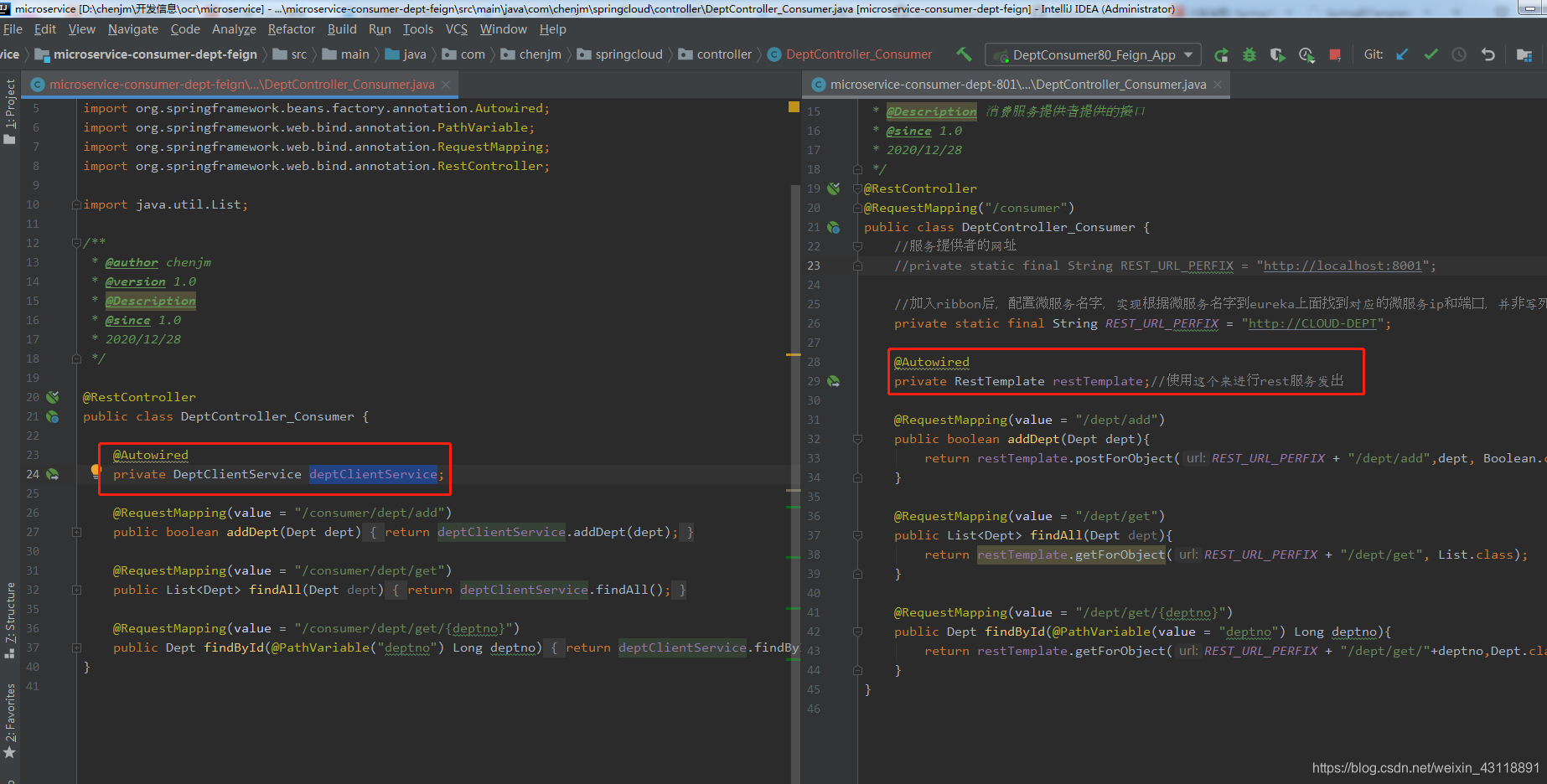The height and width of the screenshot is (784, 1547).
Task: Open the Refactor menu
Action: tap(292, 29)
